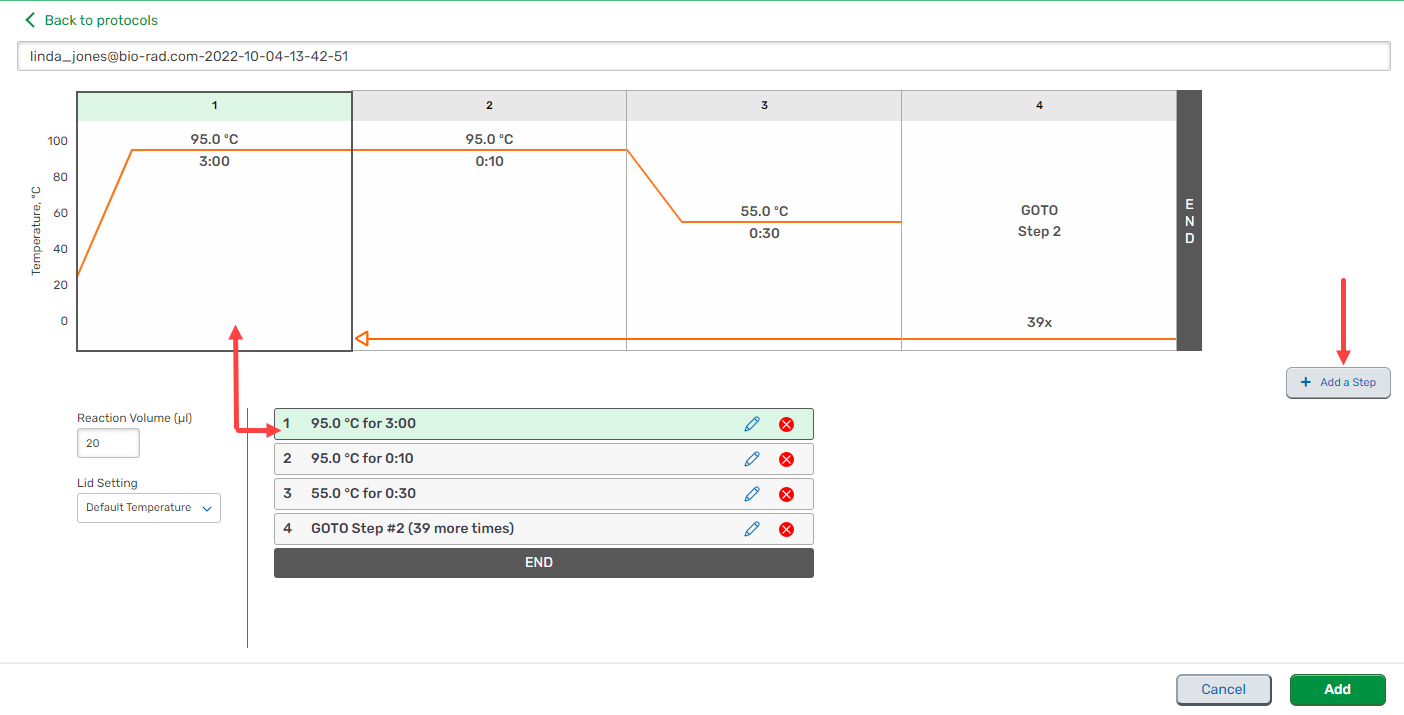Select the step 2 row in list

[x=500, y=459]
